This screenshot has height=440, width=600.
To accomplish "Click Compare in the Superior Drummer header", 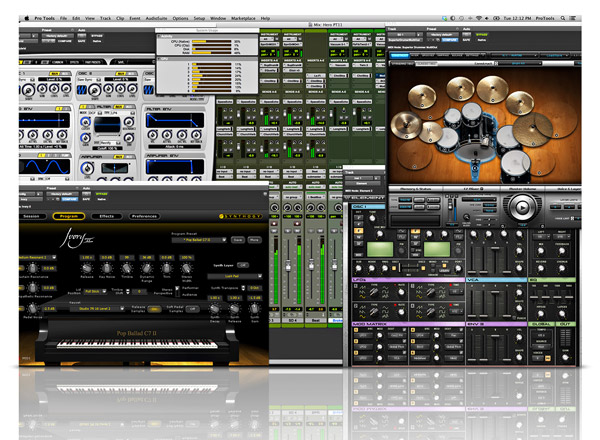I will [449, 39].
